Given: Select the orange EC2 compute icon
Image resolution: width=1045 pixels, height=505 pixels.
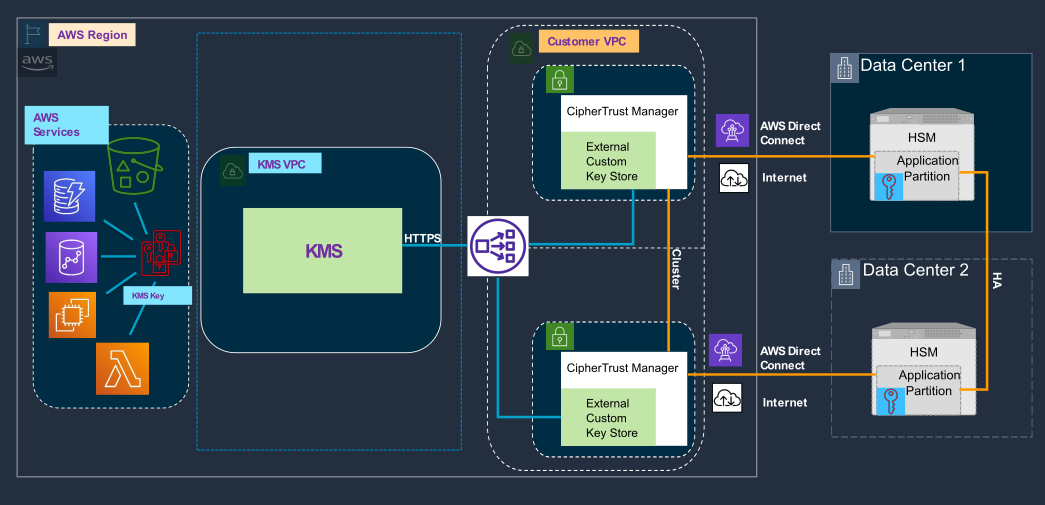Looking at the screenshot, I should 73,315.
